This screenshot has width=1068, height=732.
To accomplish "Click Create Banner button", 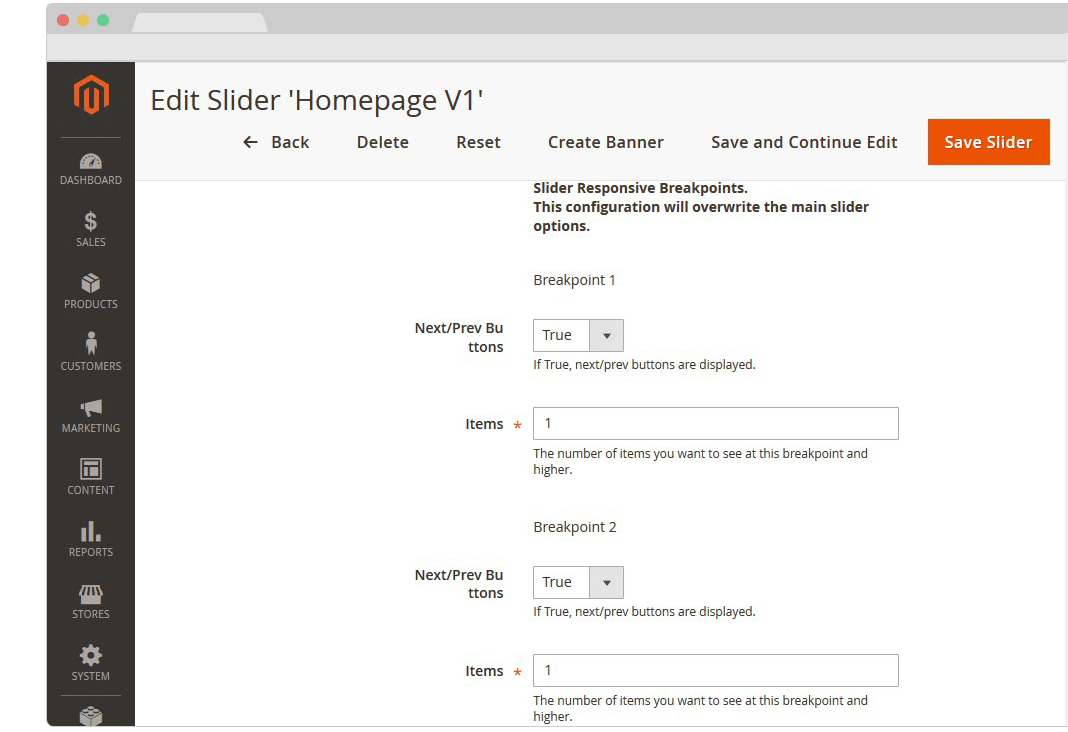I will [x=605, y=142].
